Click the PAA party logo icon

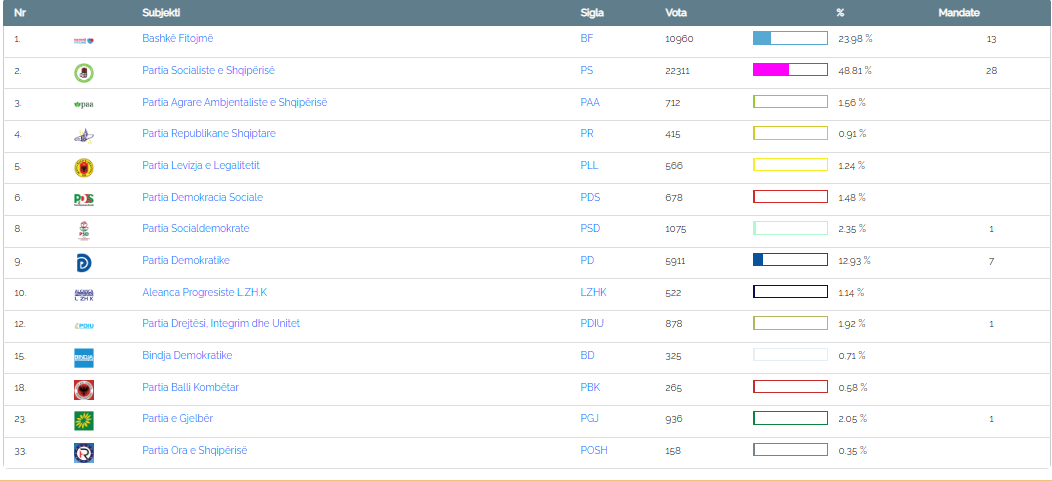(x=84, y=103)
